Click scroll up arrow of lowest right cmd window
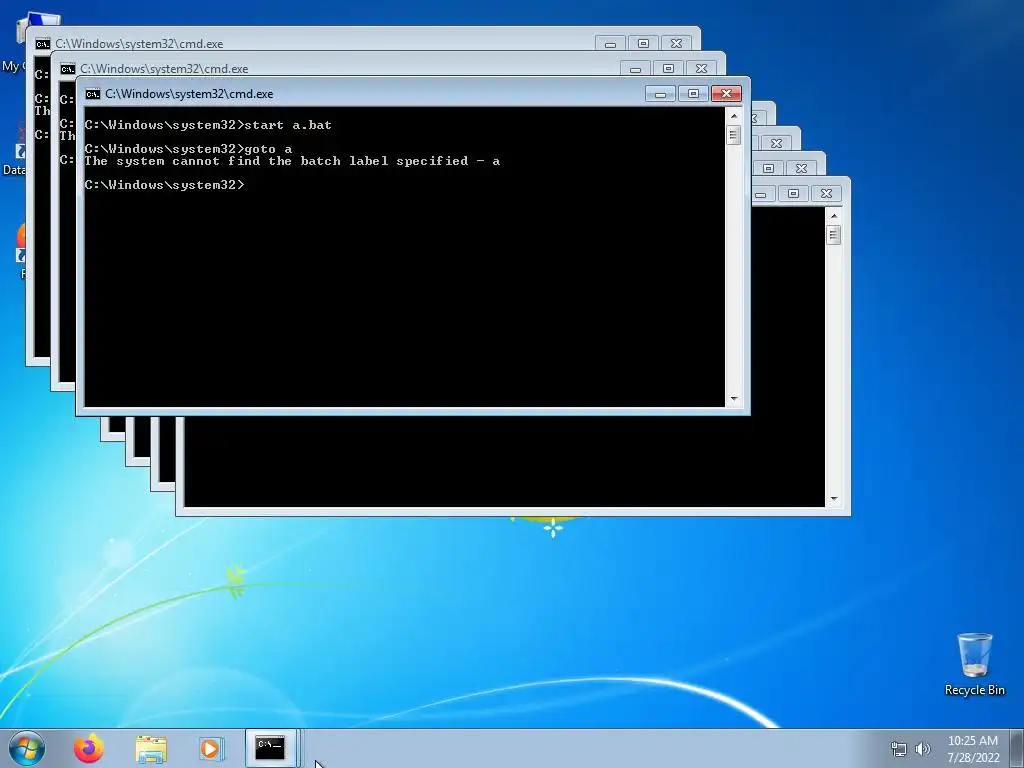The image size is (1024, 768). coord(833,216)
